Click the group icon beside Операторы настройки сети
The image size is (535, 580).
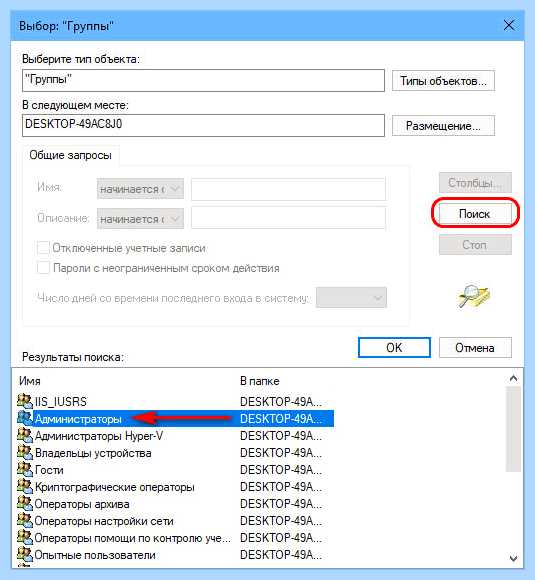coord(25,520)
